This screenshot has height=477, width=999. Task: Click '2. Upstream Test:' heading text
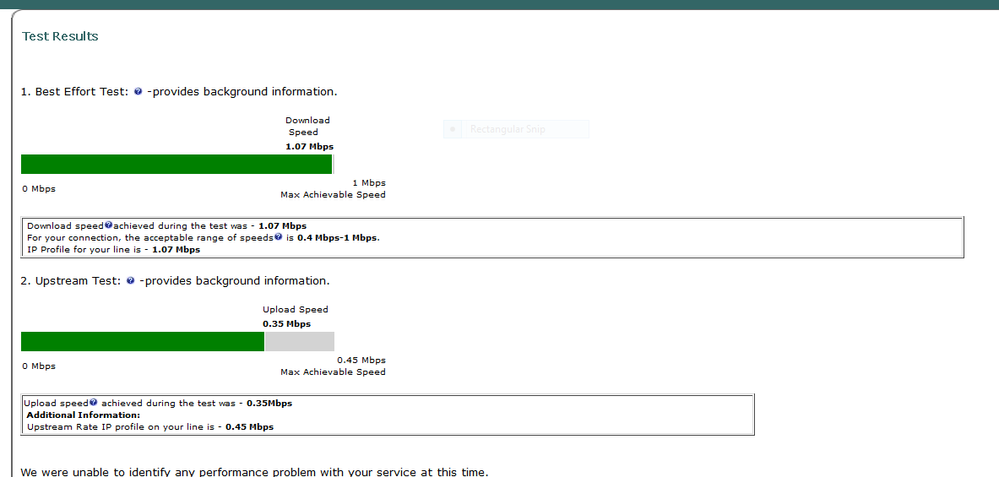pyautogui.click(x=71, y=281)
